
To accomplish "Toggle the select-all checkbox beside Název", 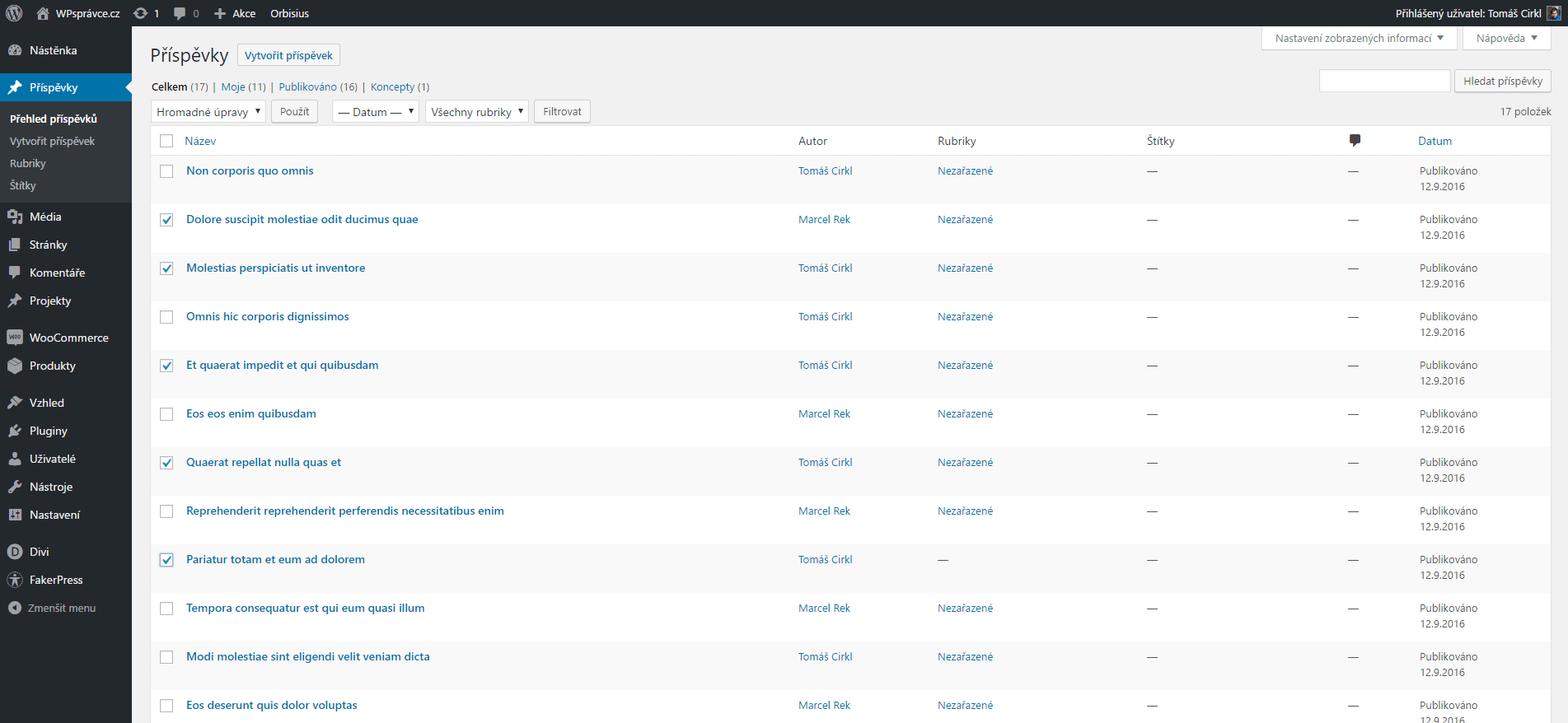I will coord(166,141).
